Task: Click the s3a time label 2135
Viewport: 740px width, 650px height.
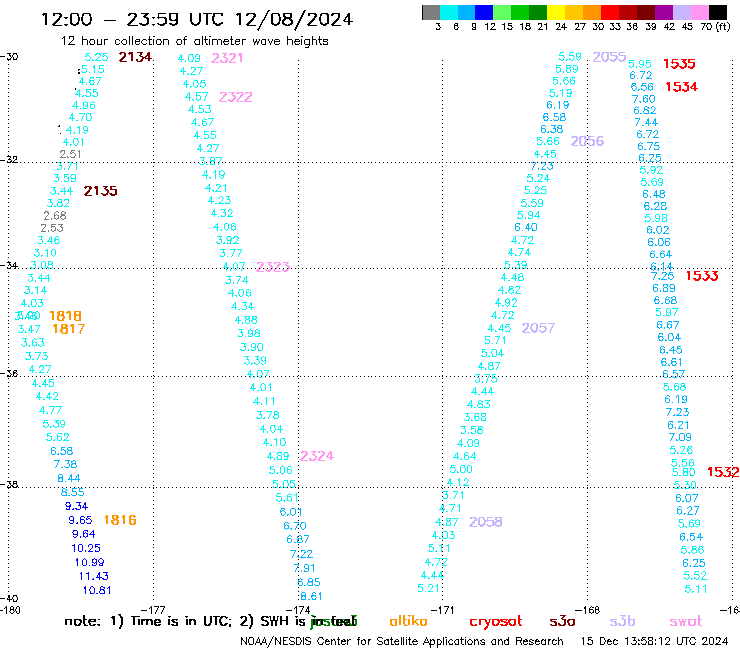Action: pyautogui.click(x=101, y=191)
